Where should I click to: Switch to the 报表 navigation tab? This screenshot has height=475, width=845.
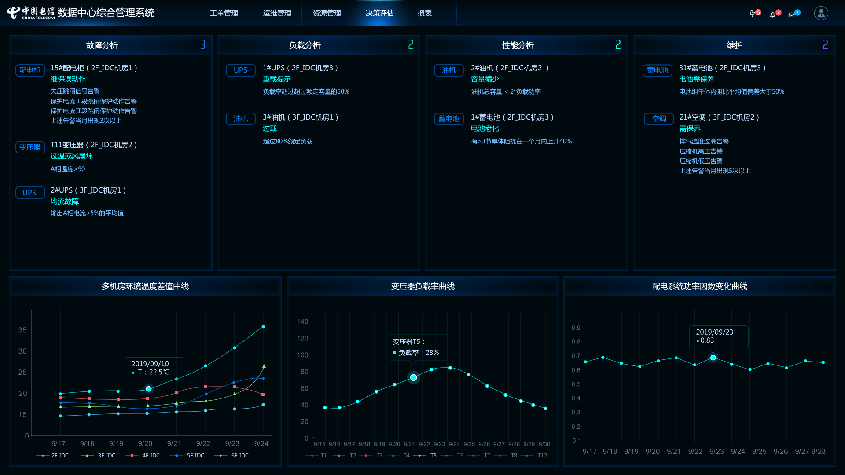tap(425, 14)
